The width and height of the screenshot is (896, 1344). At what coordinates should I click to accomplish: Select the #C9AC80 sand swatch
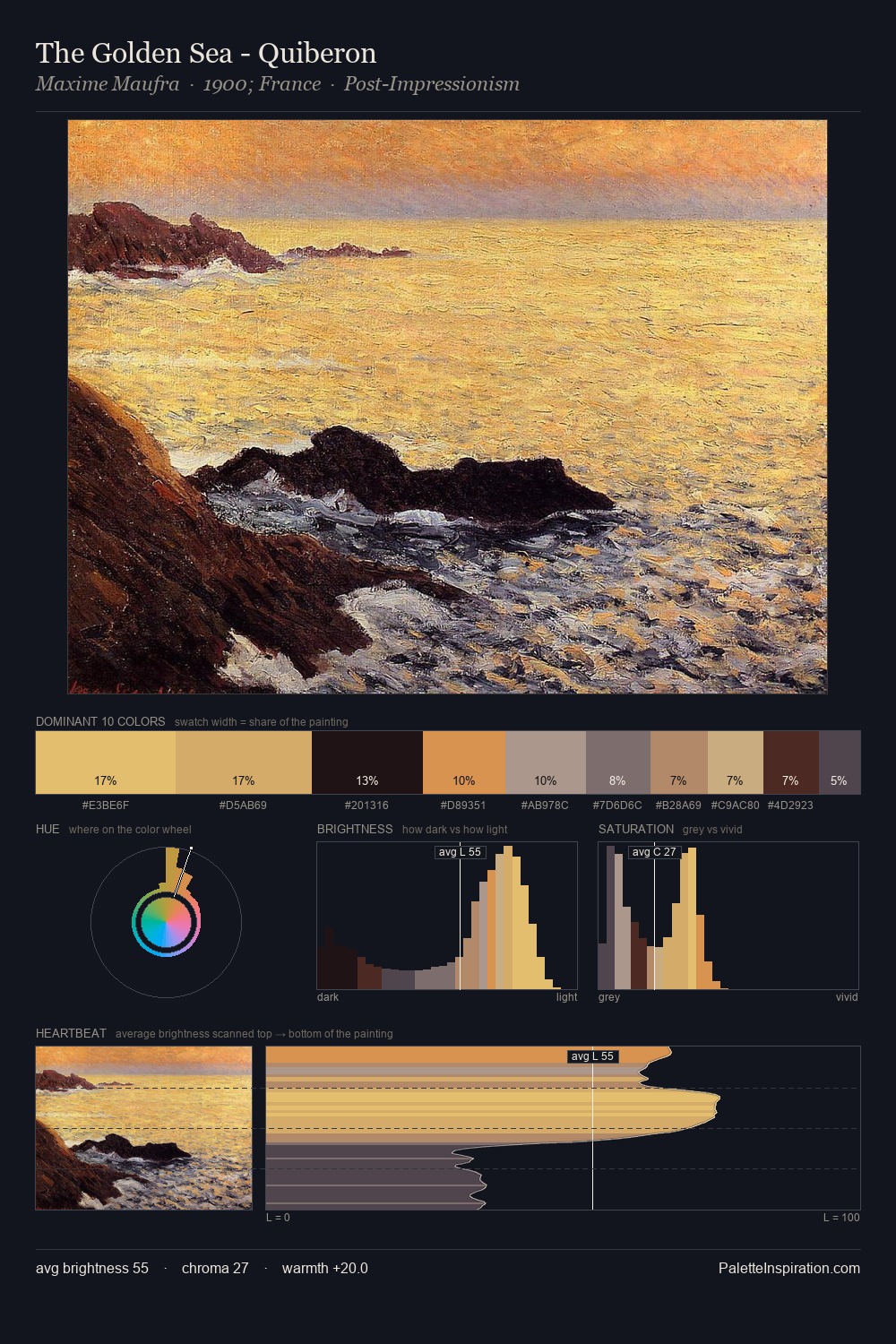(736, 762)
